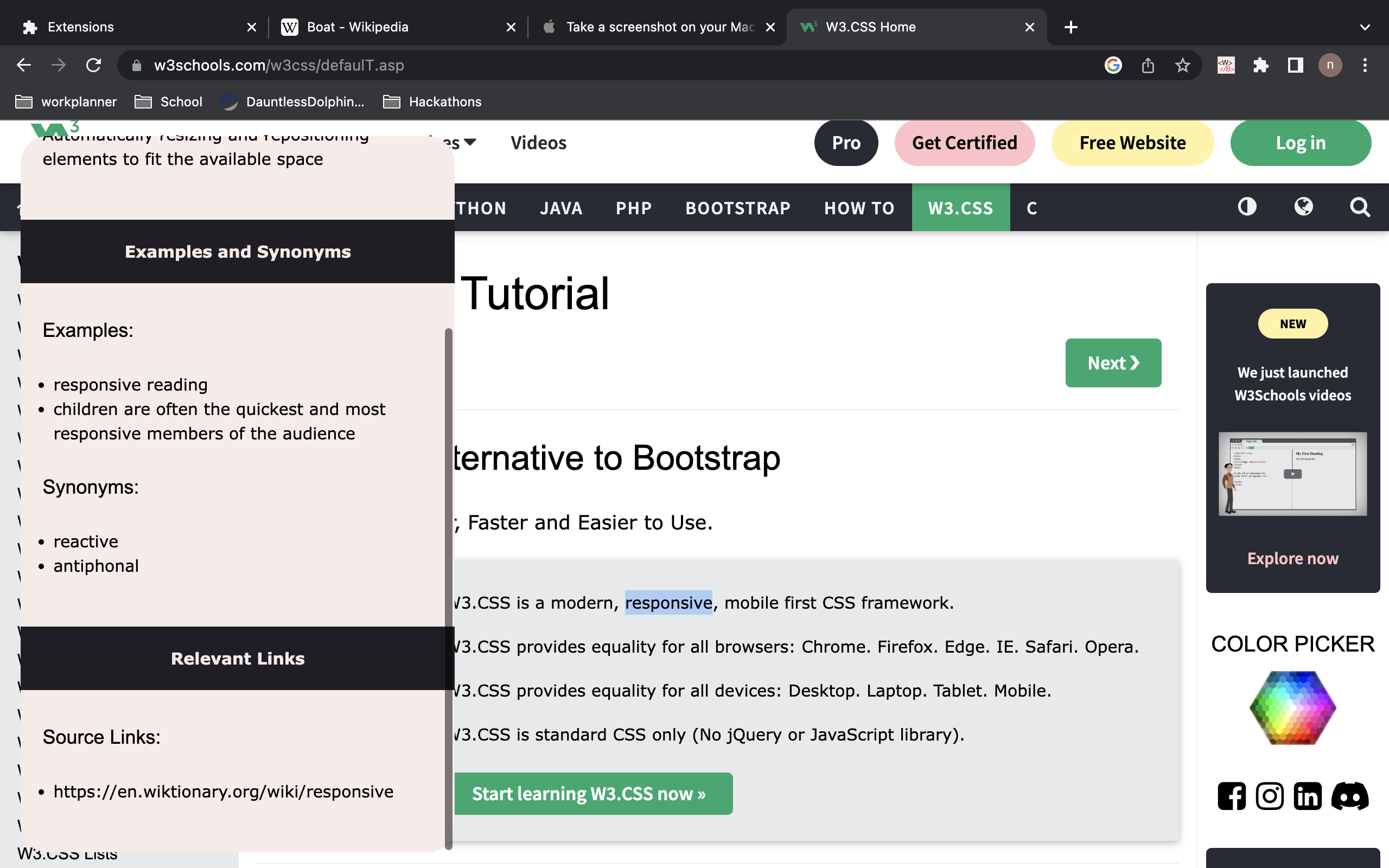Open the wiktionary responsive source link
Screen dimensions: 1389x868
(224, 792)
